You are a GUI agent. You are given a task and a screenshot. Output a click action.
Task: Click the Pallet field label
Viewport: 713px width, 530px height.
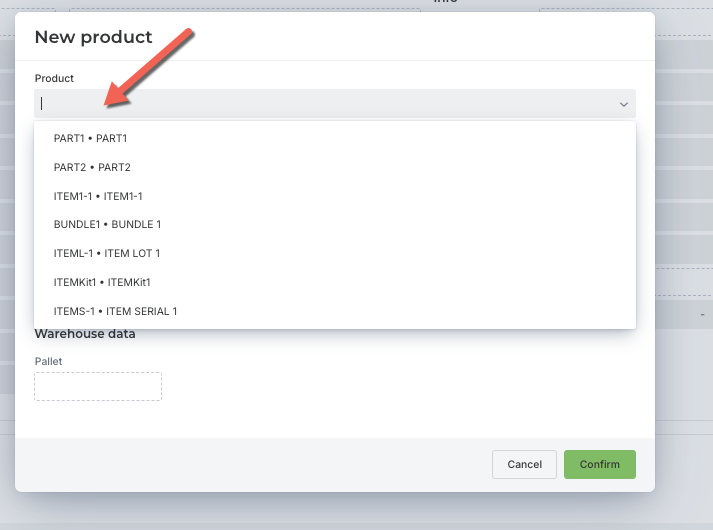coord(48,361)
